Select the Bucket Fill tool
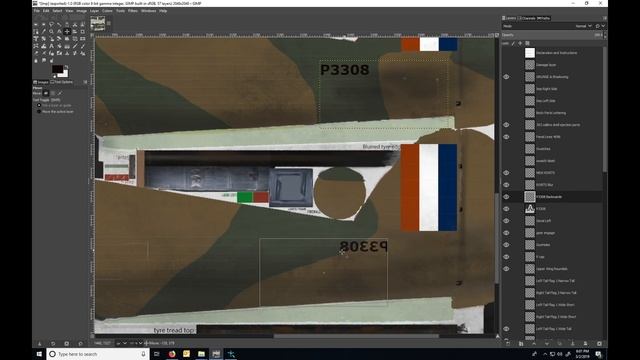 point(59,46)
